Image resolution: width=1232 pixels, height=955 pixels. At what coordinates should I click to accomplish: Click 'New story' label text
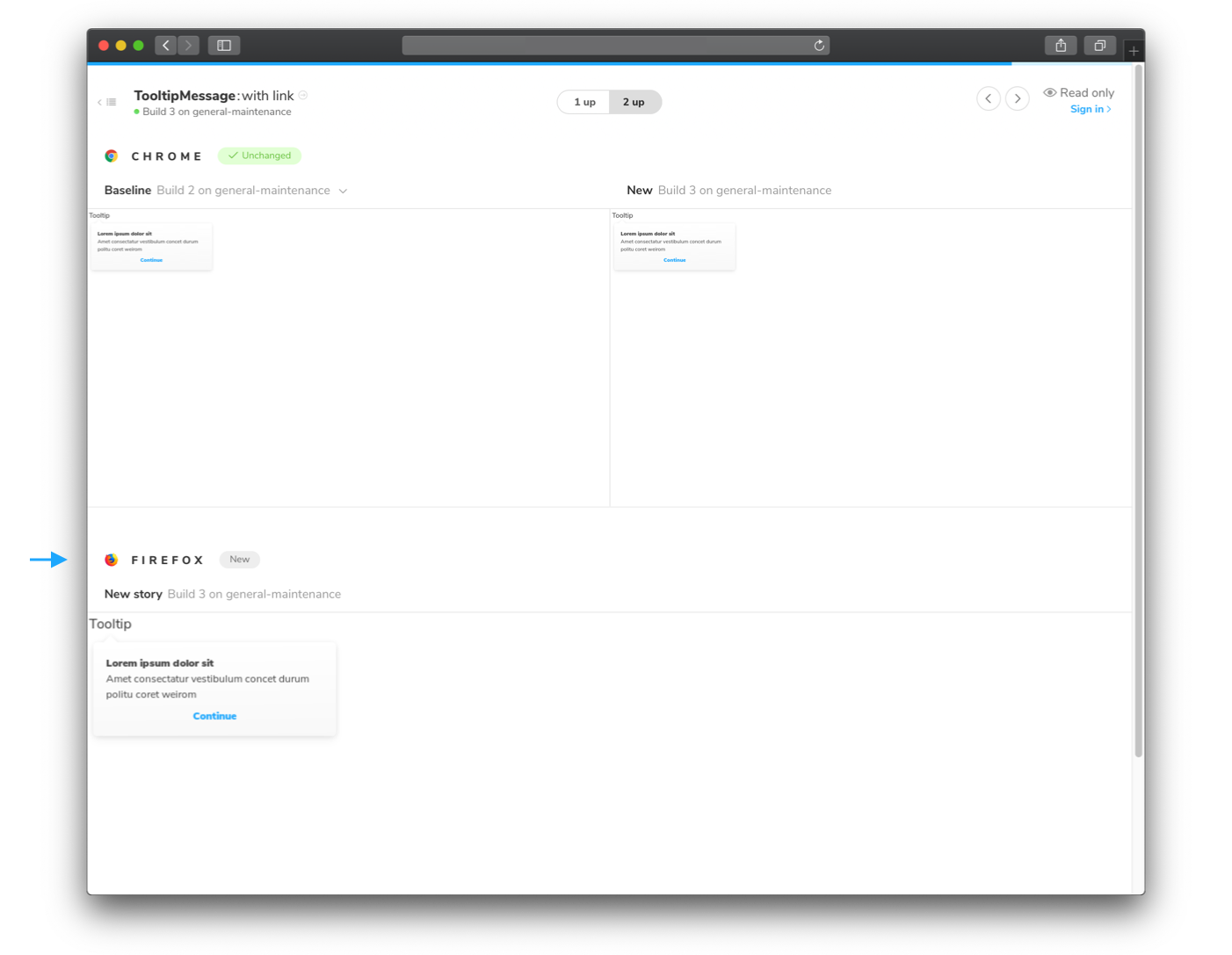[x=134, y=594]
